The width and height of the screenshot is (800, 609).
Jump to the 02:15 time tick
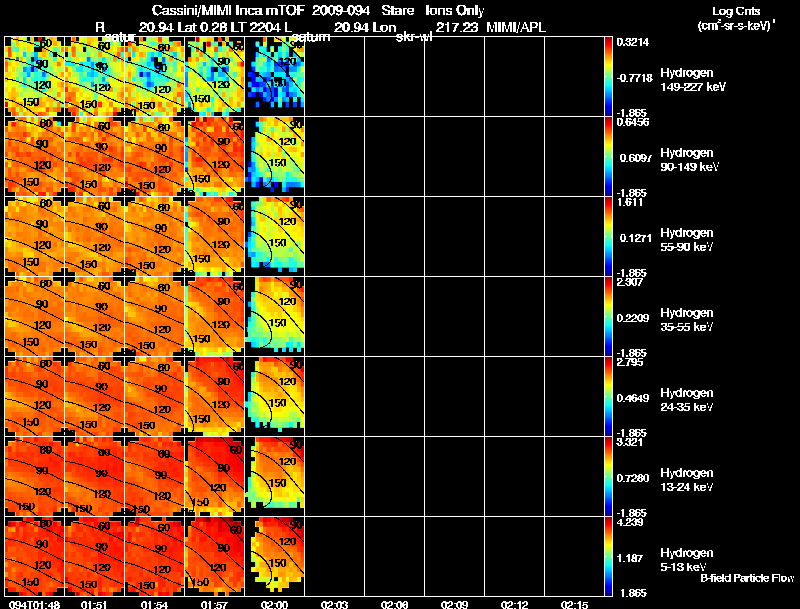pos(574,603)
